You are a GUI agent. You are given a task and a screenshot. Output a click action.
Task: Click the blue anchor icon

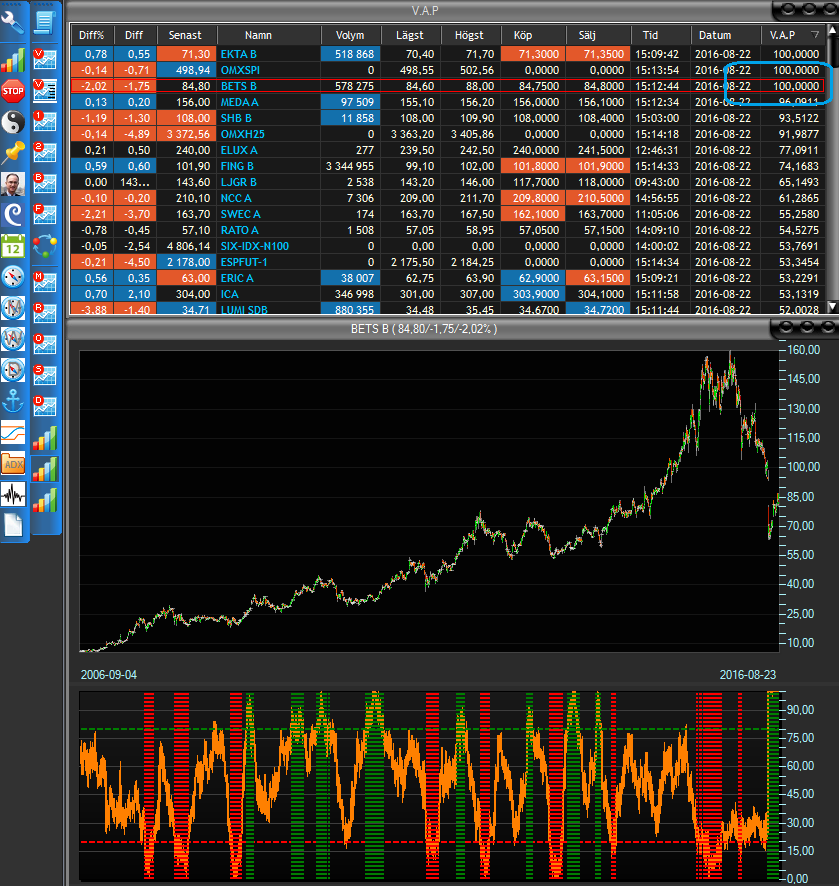click(x=13, y=401)
